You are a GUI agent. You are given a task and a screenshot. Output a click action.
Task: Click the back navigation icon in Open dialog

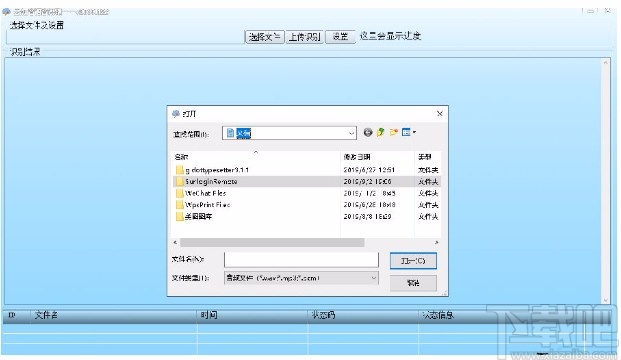coord(368,132)
